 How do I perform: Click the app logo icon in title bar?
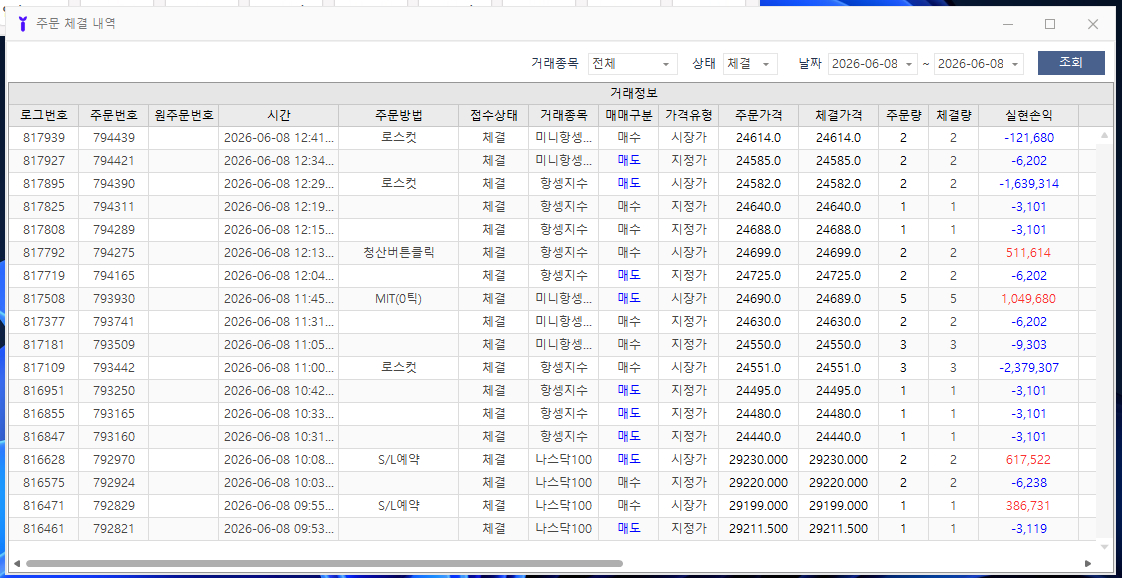pyautogui.click(x=22, y=24)
